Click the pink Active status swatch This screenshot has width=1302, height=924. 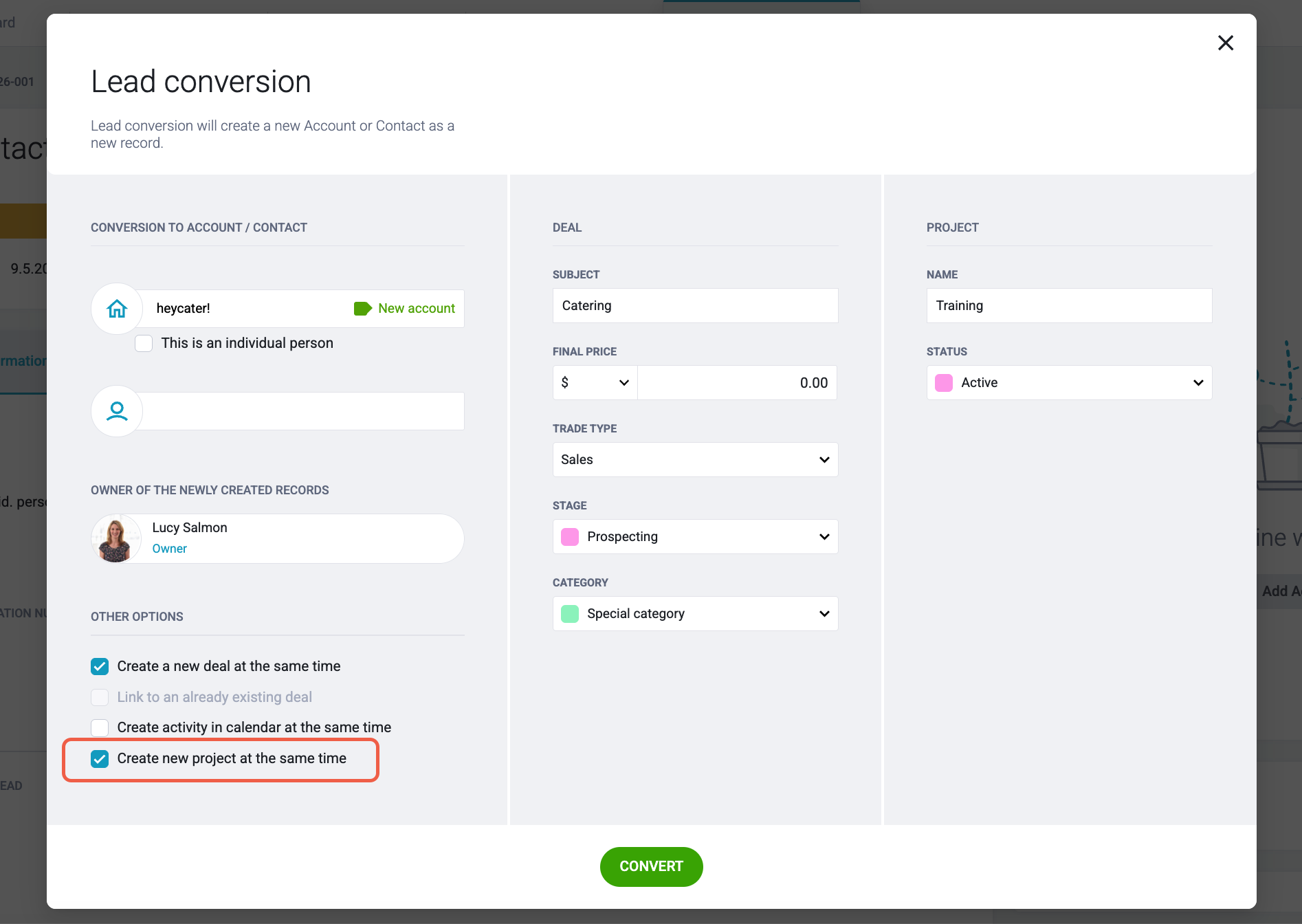click(944, 382)
